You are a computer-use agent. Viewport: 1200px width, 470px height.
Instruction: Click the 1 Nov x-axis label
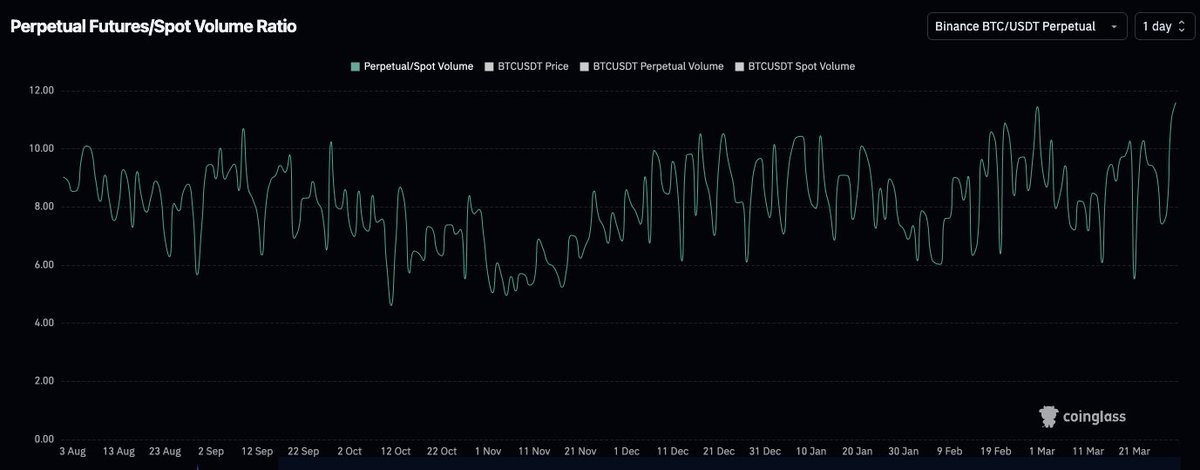point(489,452)
